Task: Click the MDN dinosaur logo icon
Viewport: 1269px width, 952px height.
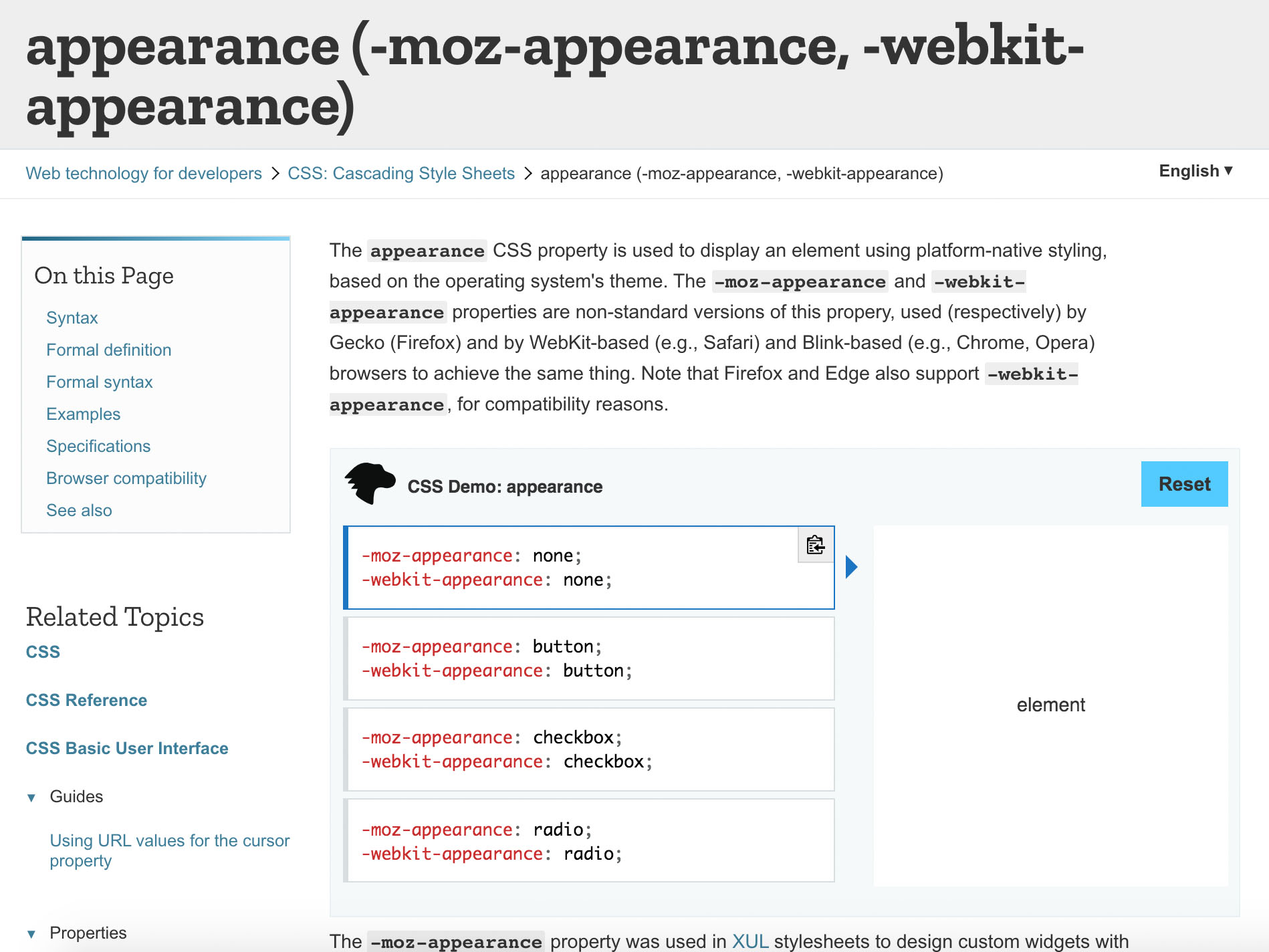Action: 370,483
